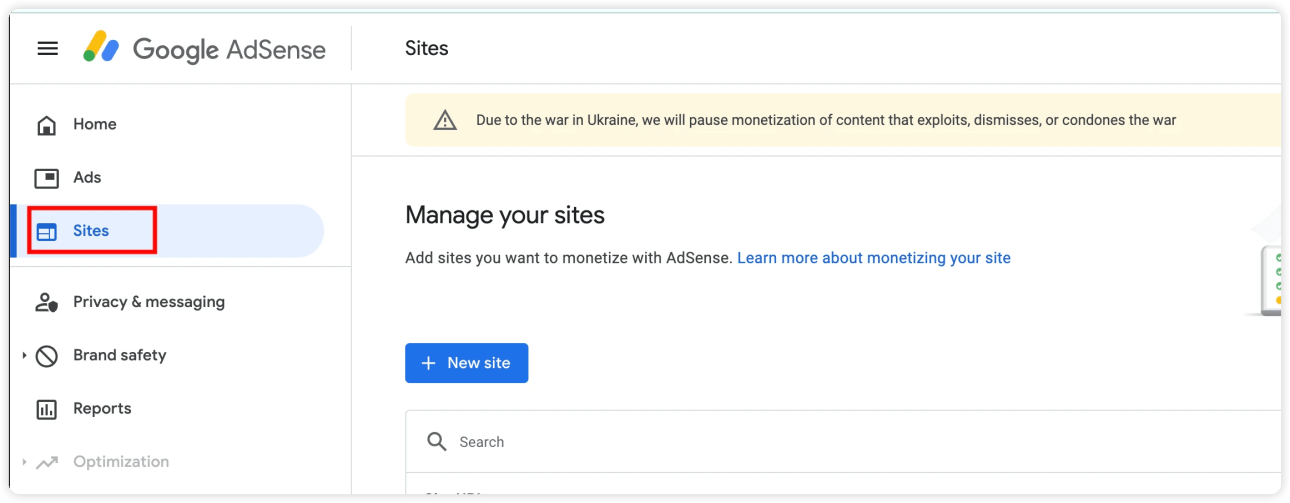Click the magnifier search icon
The width and height of the screenshot is (1290, 503).
(x=437, y=442)
